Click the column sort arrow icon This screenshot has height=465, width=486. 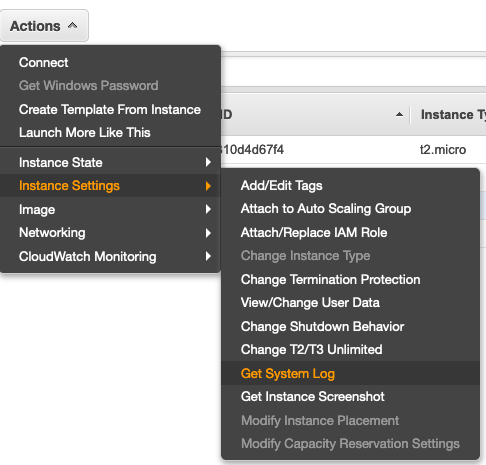[399, 115]
